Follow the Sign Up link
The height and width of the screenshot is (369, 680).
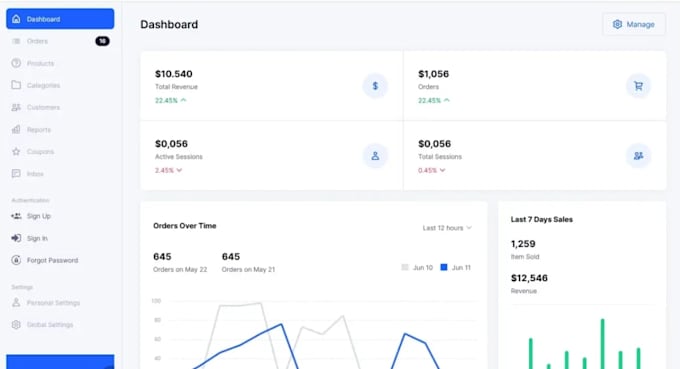click(x=39, y=216)
